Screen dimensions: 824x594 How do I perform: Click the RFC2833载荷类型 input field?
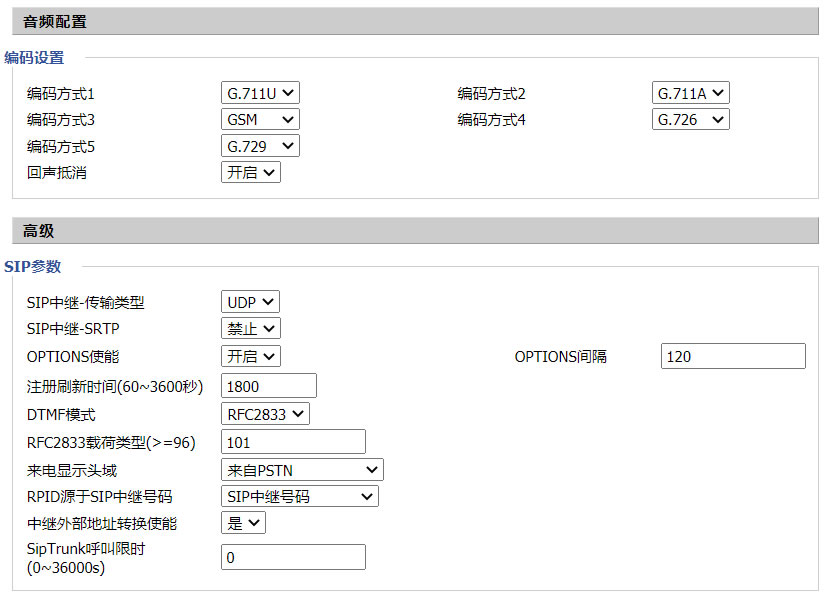click(293, 442)
